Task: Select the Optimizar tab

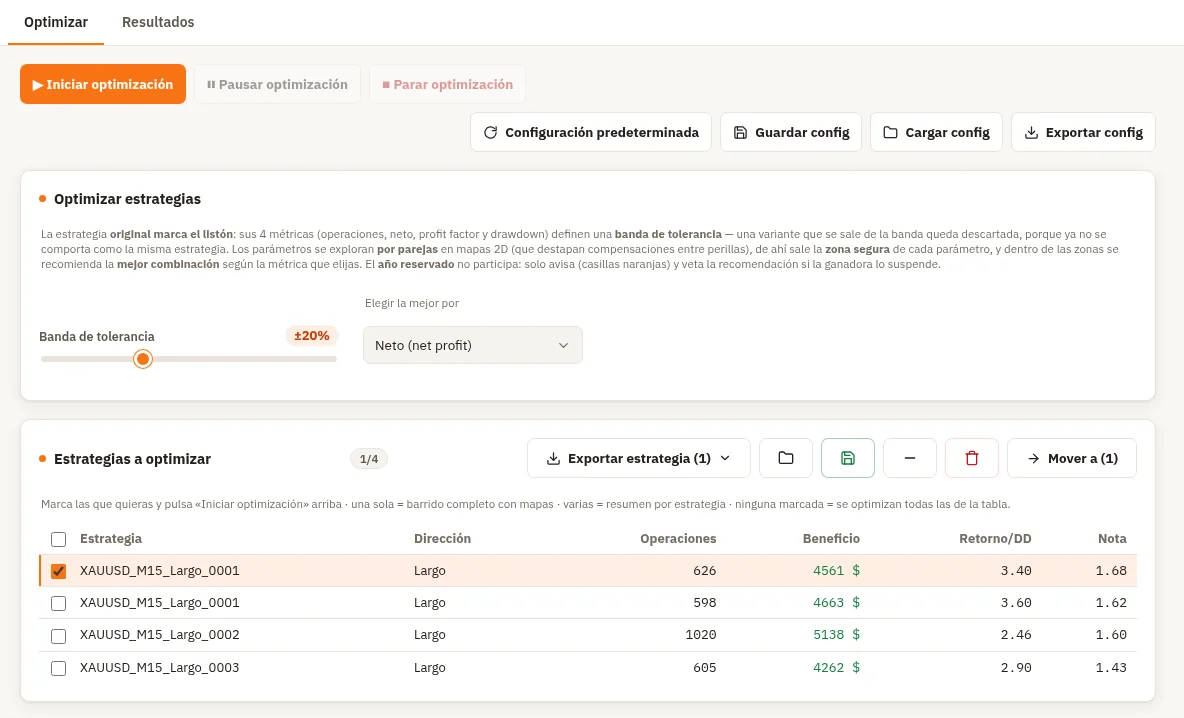Action: point(56,22)
